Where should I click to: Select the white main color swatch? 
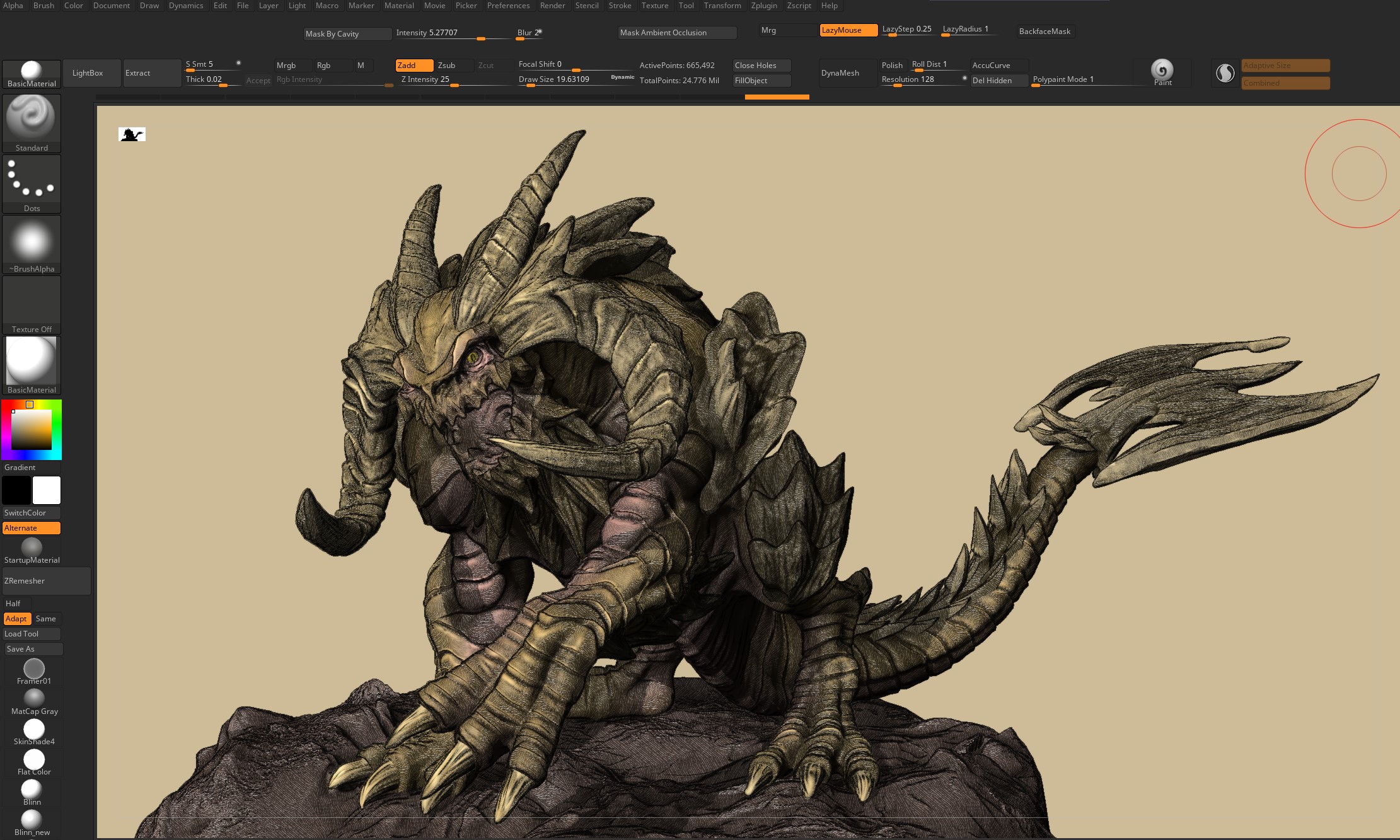coord(47,490)
